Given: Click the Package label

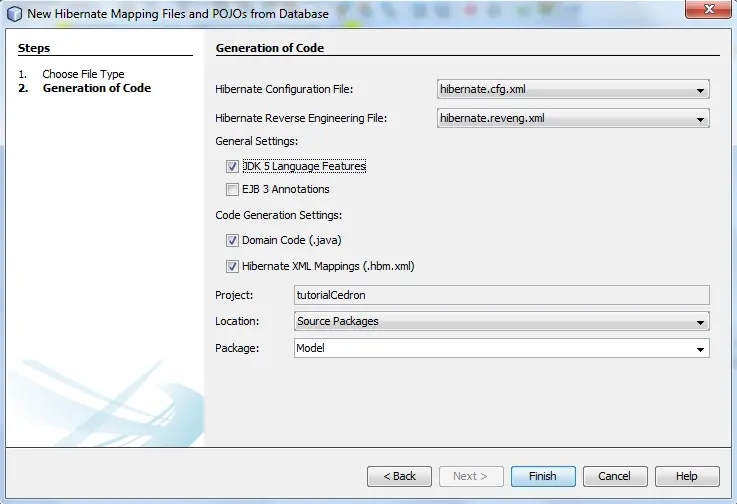Looking at the screenshot, I should 237,348.
